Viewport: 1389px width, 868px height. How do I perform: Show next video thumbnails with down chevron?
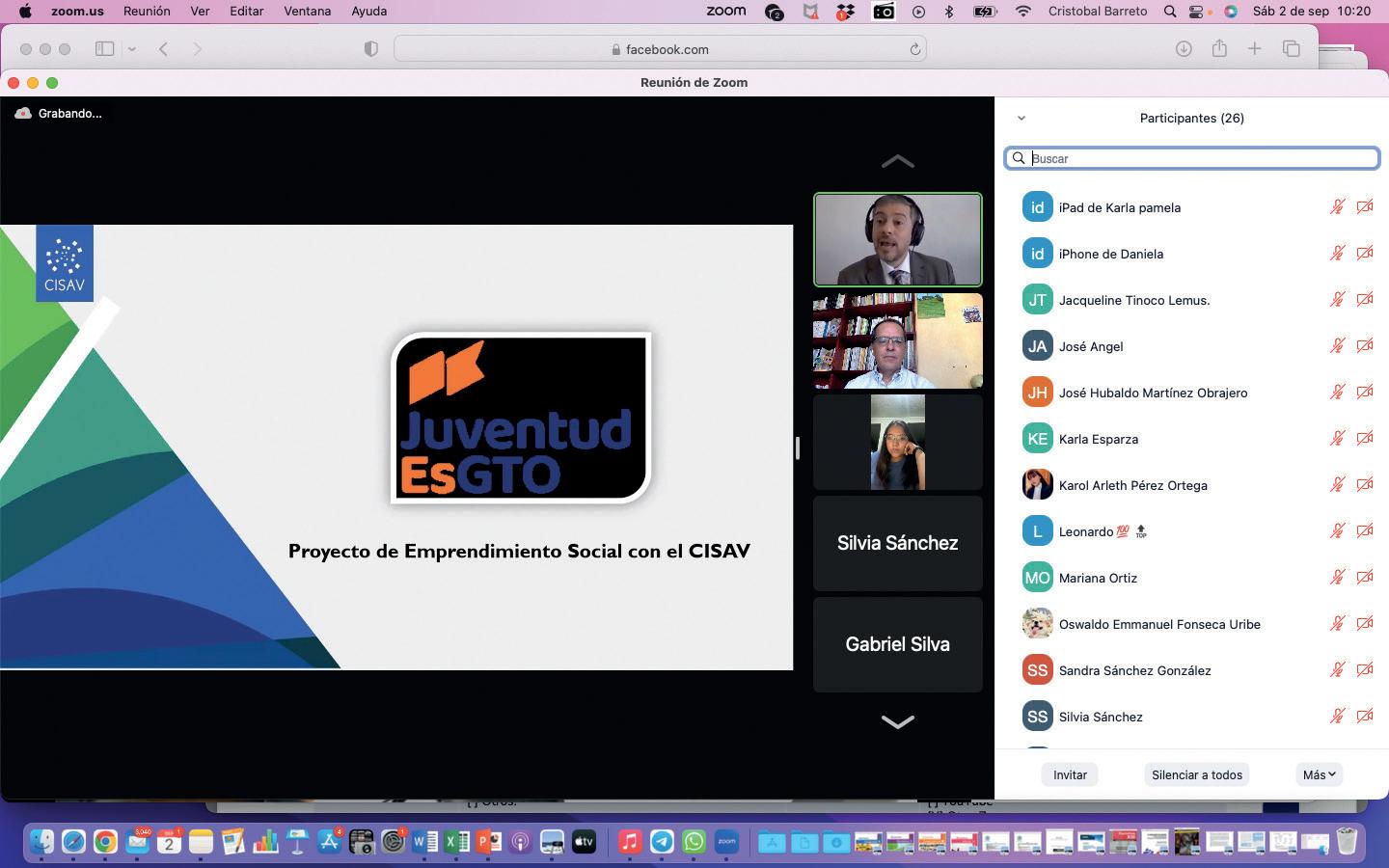click(898, 721)
